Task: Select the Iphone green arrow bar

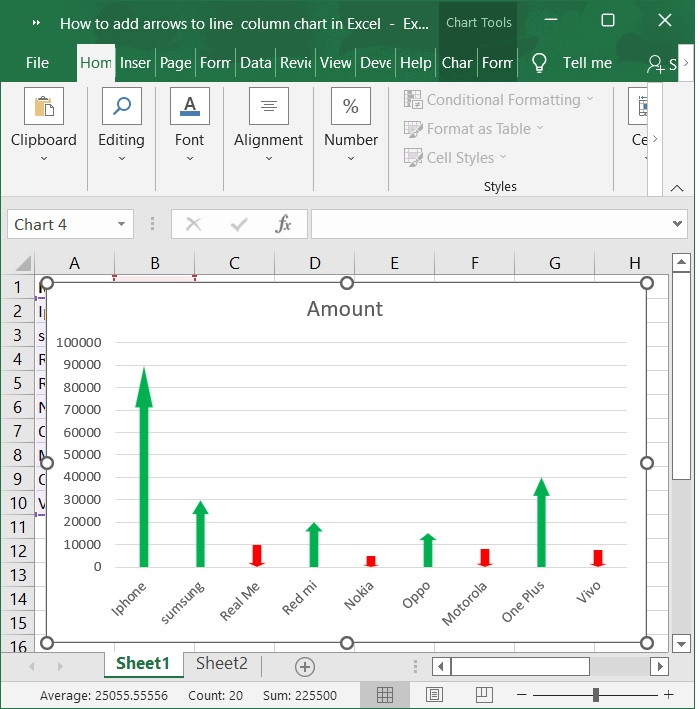Action: pos(144,467)
